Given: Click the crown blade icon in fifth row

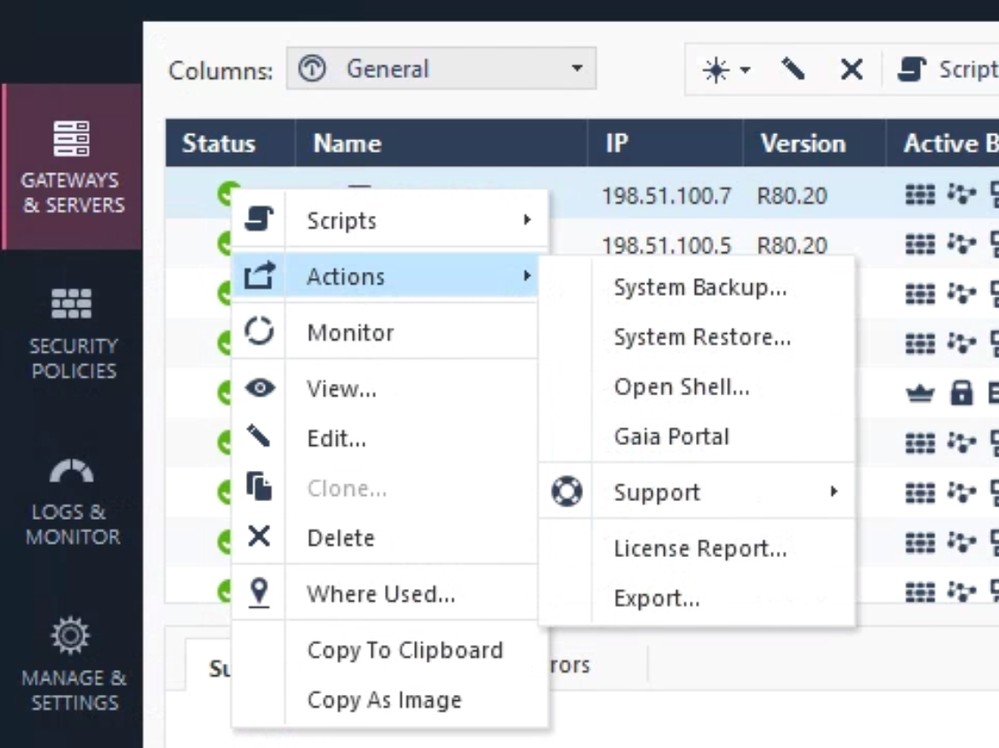Looking at the screenshot, I should (x=920, y=394).
